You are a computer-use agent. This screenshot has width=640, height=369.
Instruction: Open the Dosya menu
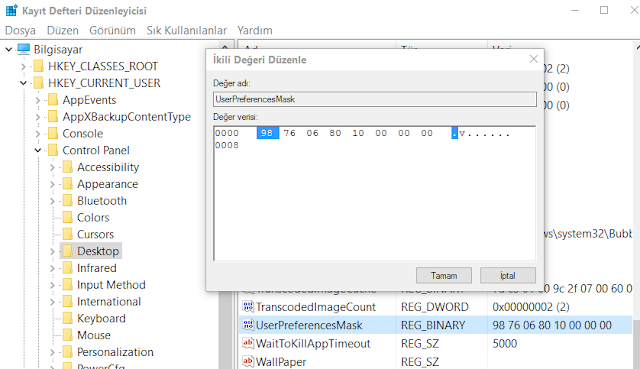(20, 30)
